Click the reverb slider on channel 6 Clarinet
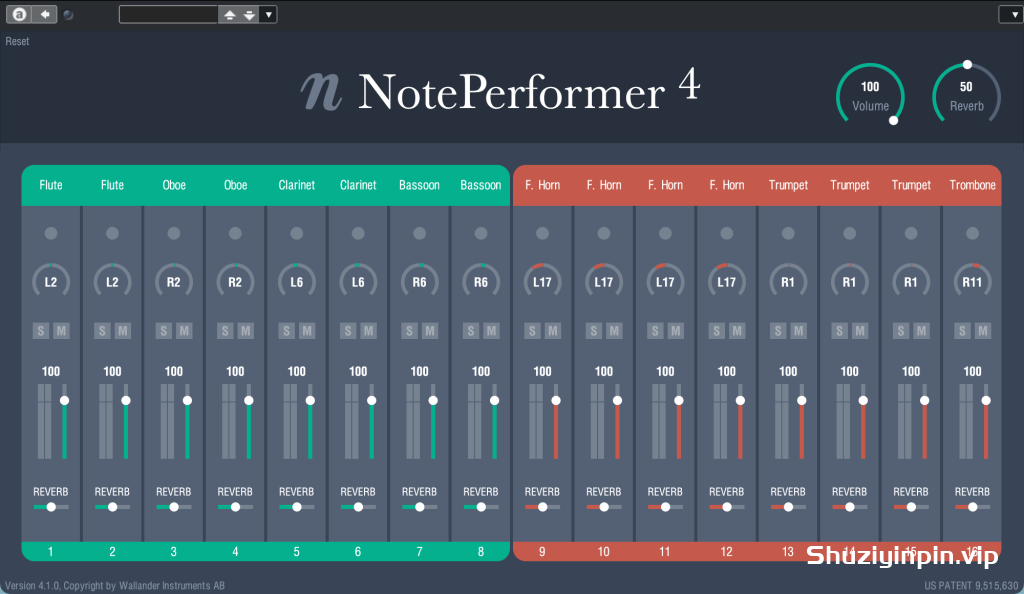Viewport: 1024px width, 594px height. [x=358, y=507]
